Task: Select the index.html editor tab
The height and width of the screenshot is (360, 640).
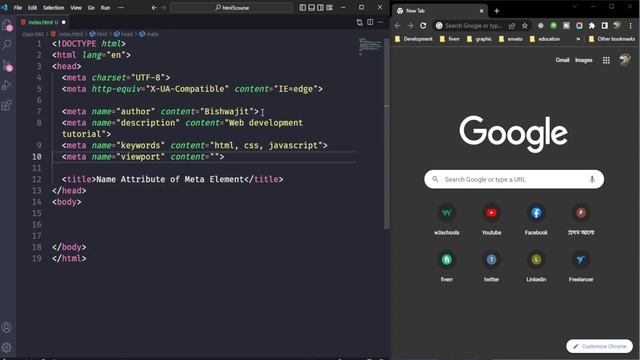Action: point(43,22)
